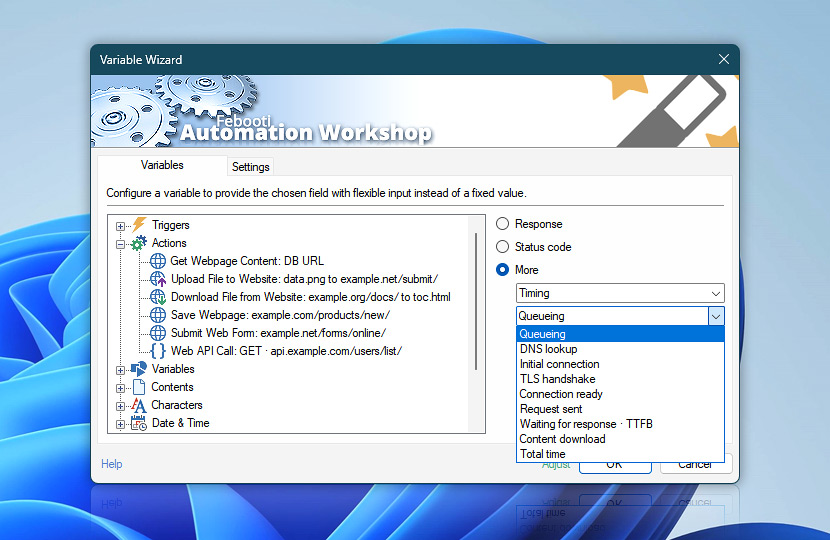
Task: Click the Contents page icon
Action: [139, 387]
